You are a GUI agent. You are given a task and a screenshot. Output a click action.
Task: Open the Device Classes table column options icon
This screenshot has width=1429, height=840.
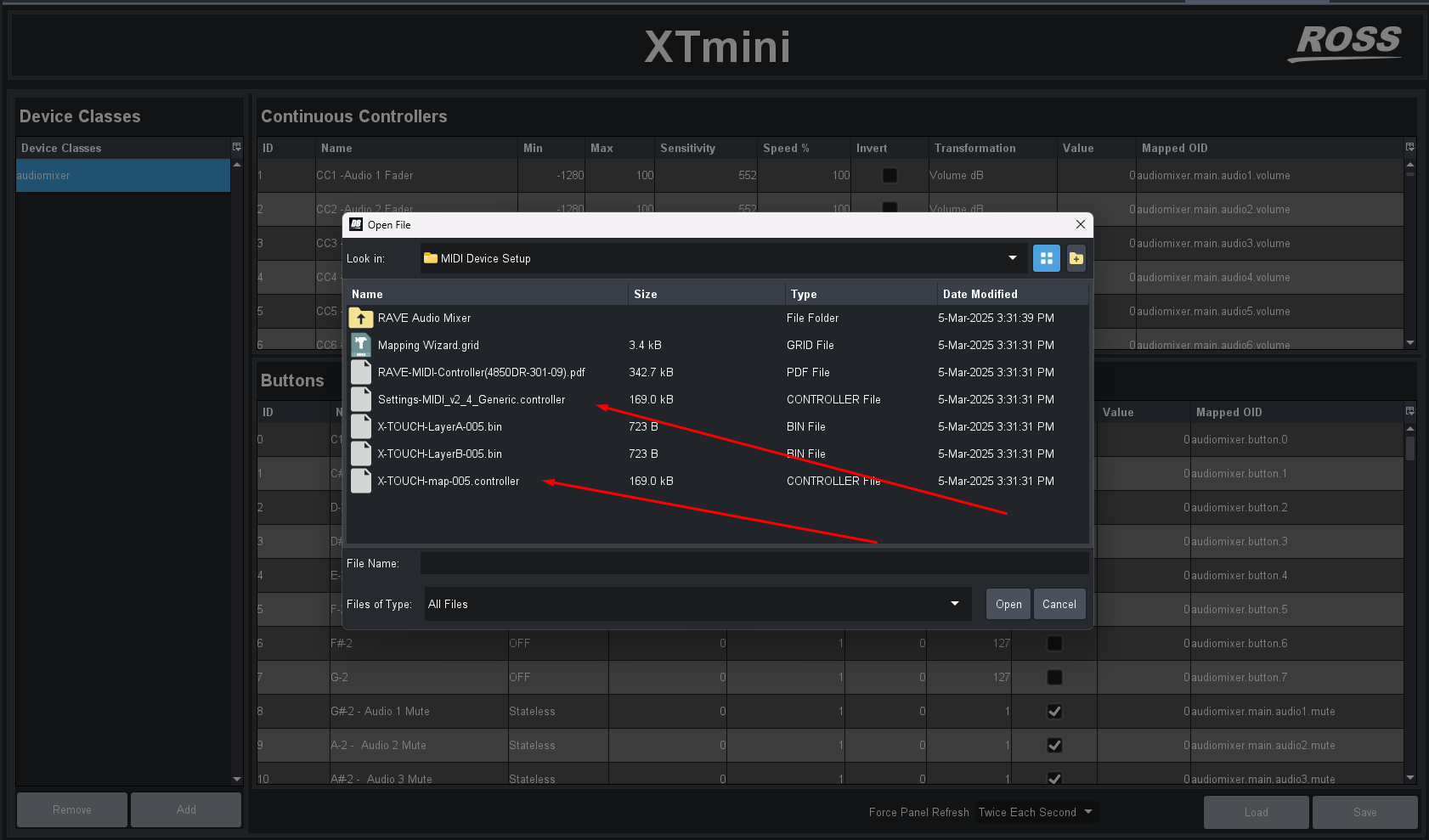(237, 147)
